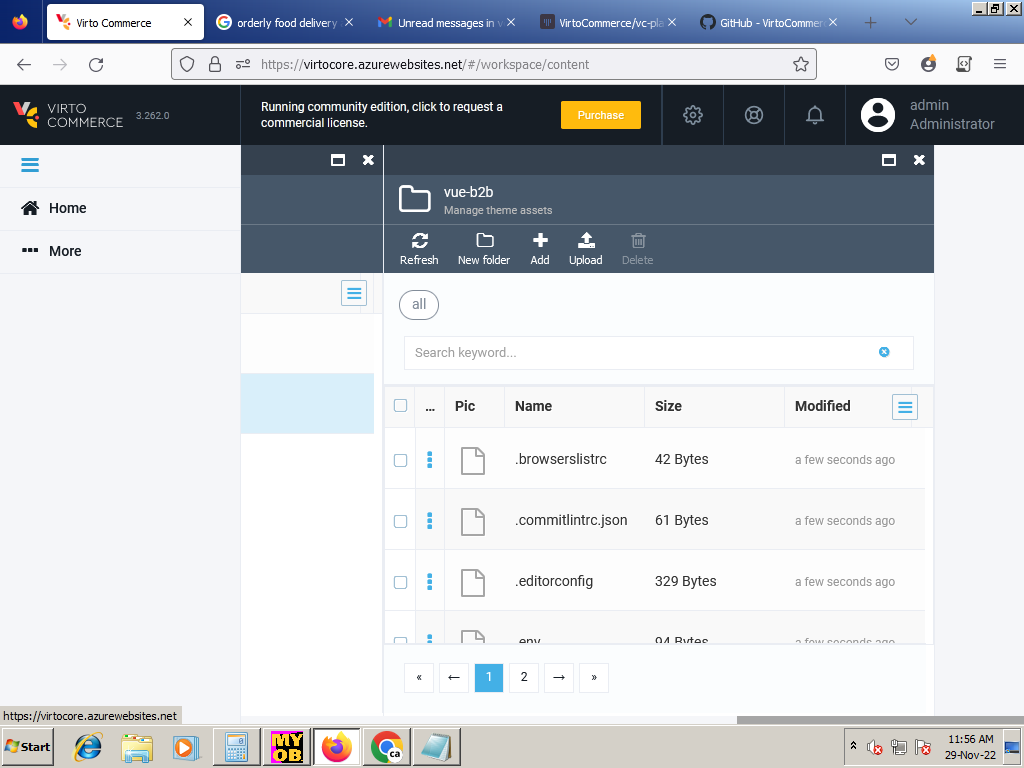
Task: Check the .browserslistrc file checkbox
Action: coord(401,460)
